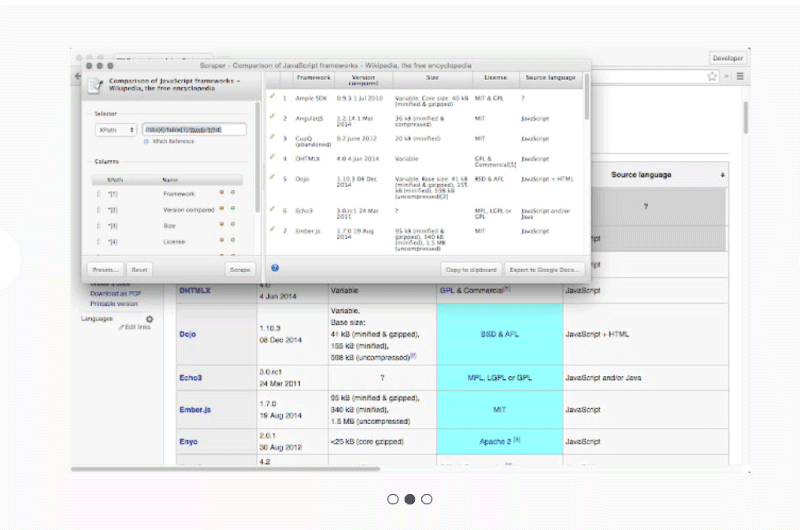Click the pencil icon beside CupQ row
The width and height of the screenshot is (800, 530).
tap(272, 137)
